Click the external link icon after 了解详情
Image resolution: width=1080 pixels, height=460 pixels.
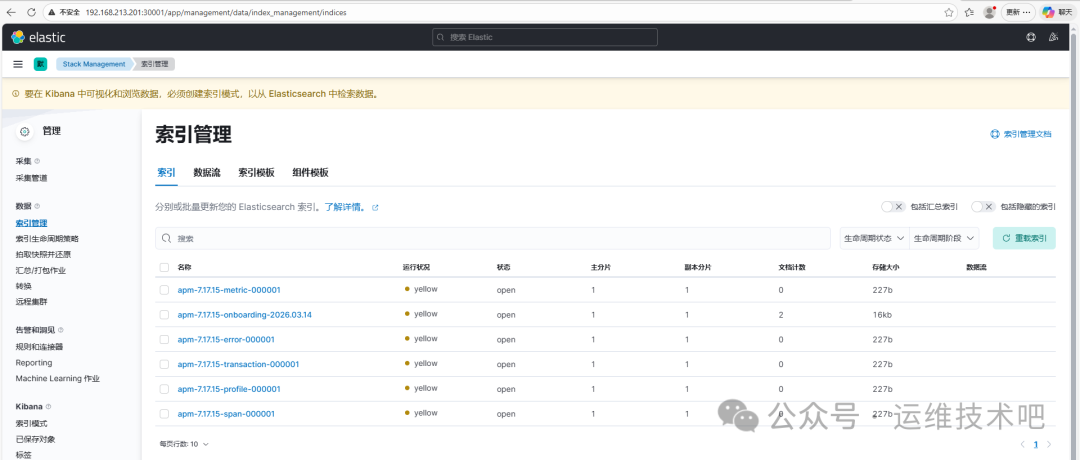coord(375,207)
